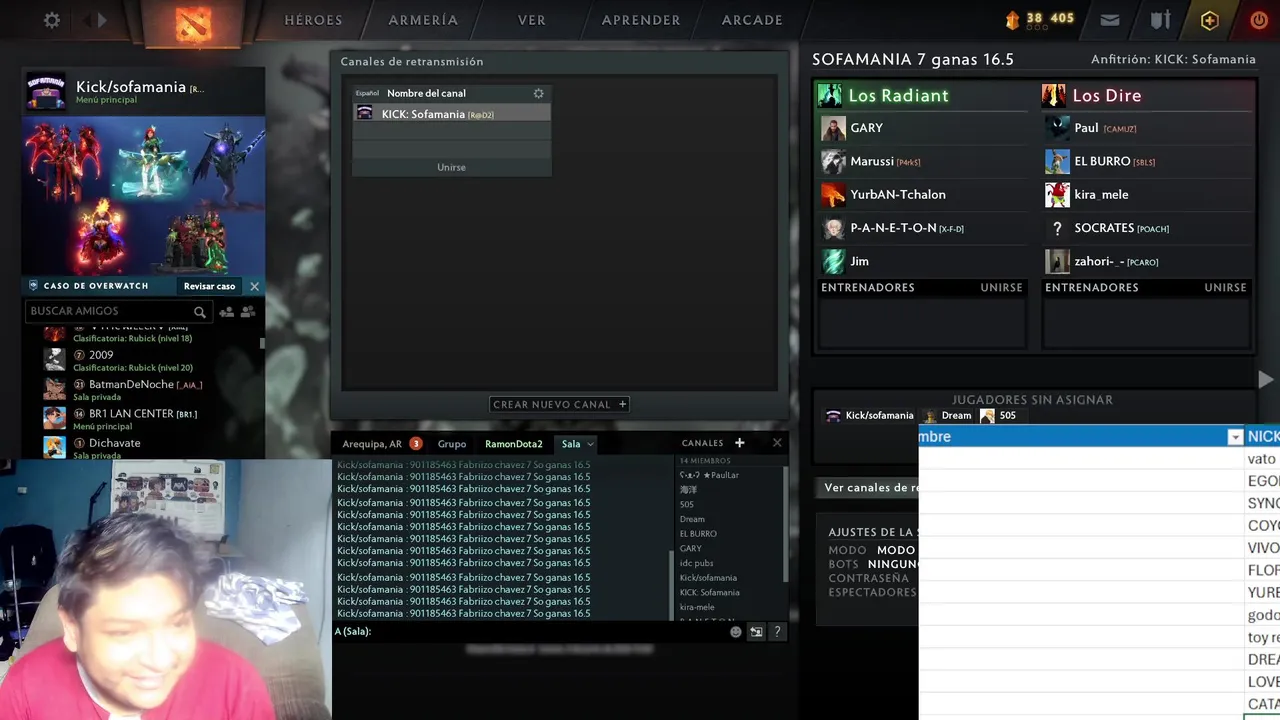Open the shards balance showing 38 405
The height and width of the screenshot is (720, 1280).
1040,19
